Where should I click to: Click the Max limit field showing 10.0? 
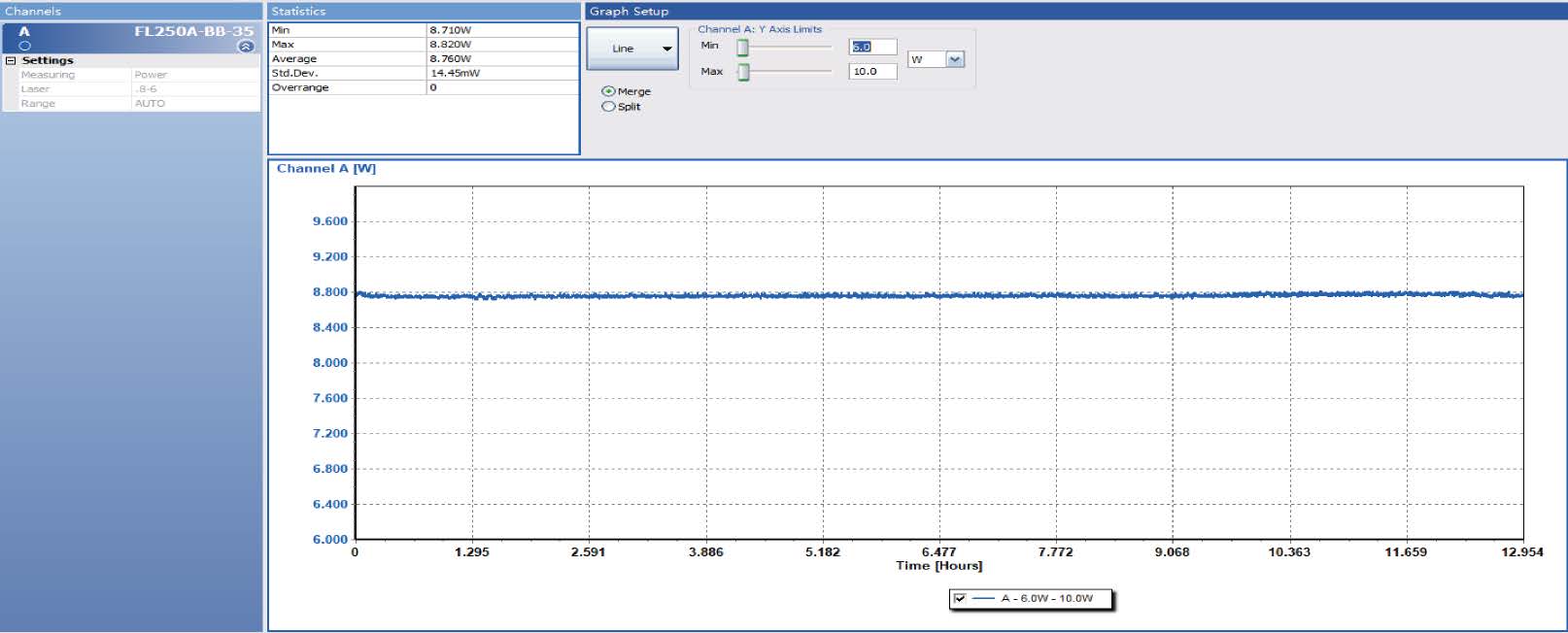871,72
